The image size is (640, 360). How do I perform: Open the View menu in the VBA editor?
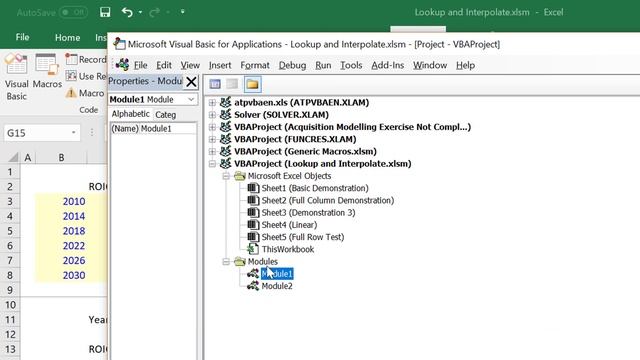point(190,65)
